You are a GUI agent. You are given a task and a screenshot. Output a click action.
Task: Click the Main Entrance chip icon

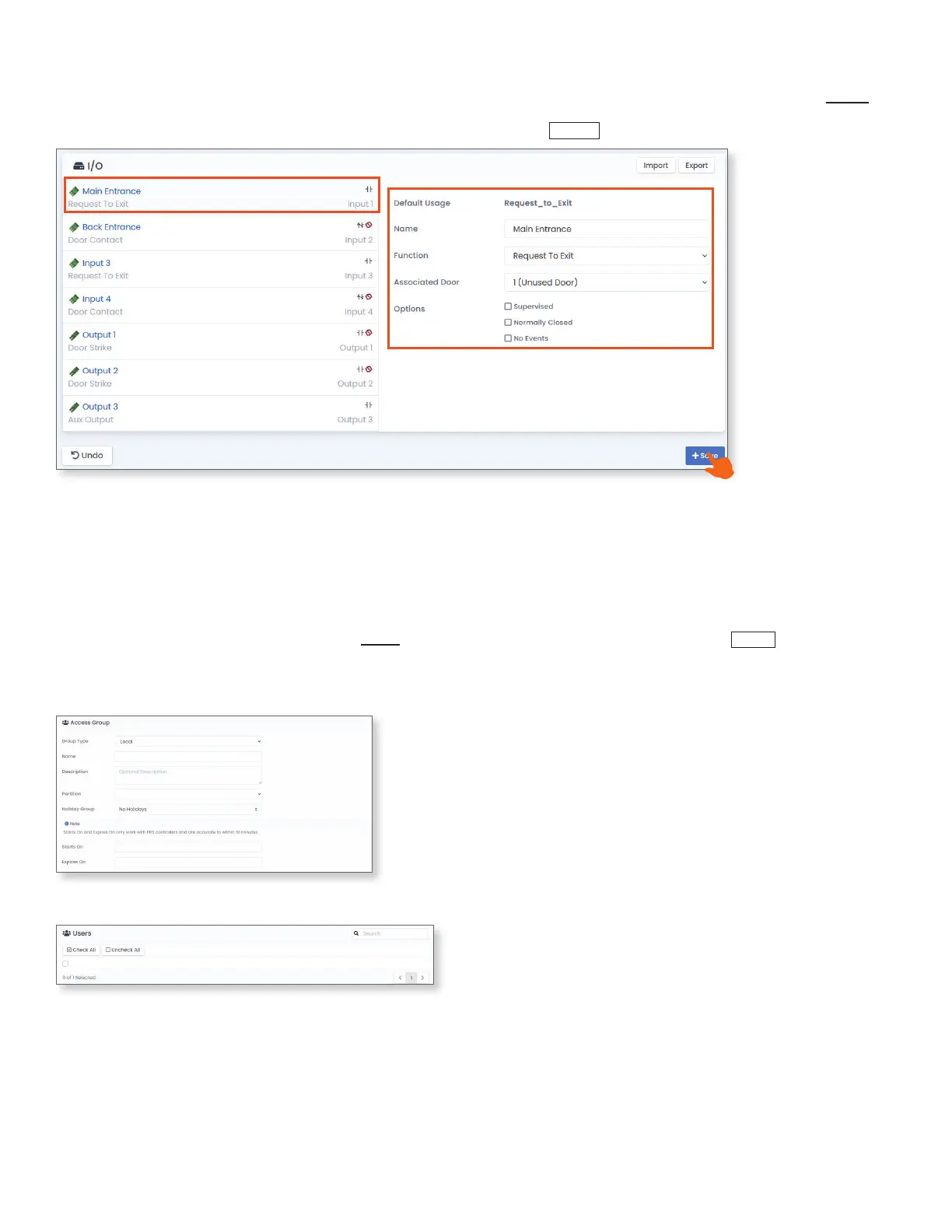pos(74,191)
